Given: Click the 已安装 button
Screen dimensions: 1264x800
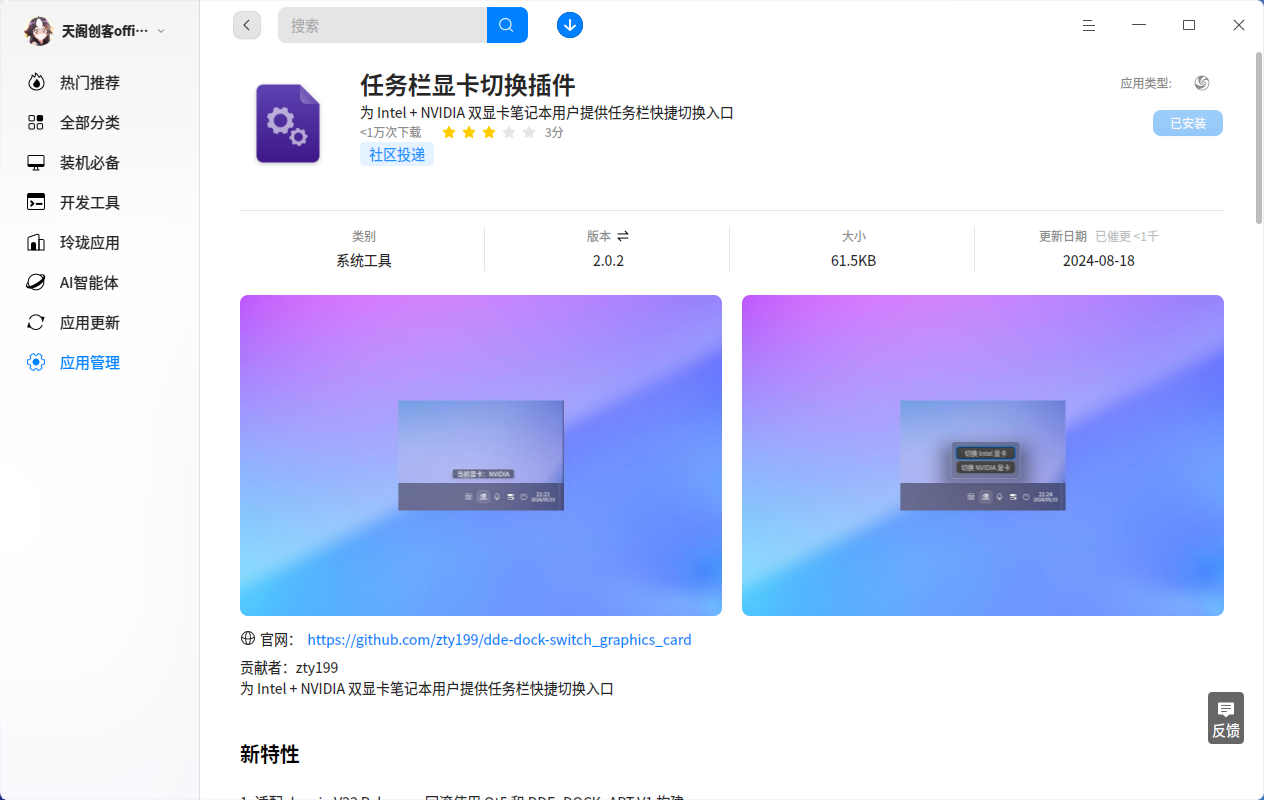Looking at the screenshot, I should point(1187,123).
